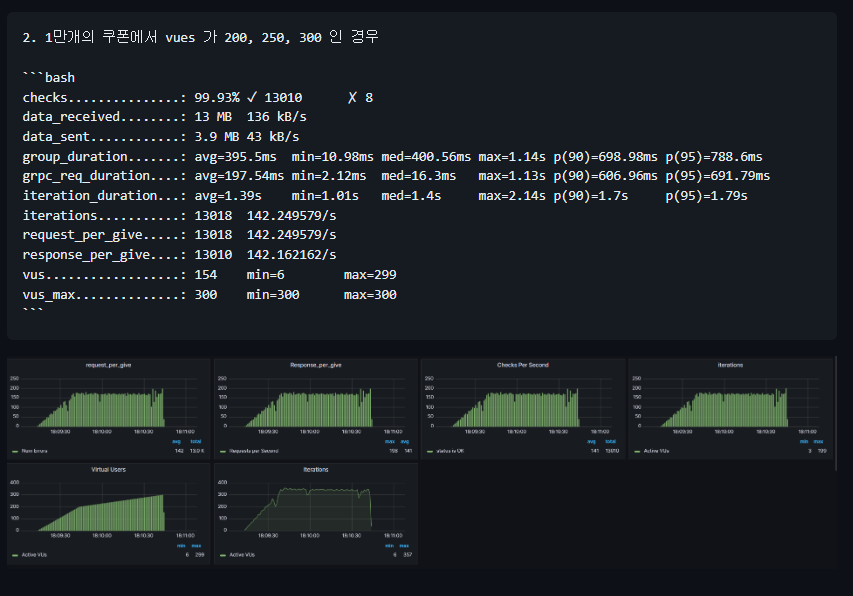The height and width of the screenshot is (596, 853).
Task: Click the '18:10:00' tick in Virtual Users chart
Action: (x=102, y=536)
